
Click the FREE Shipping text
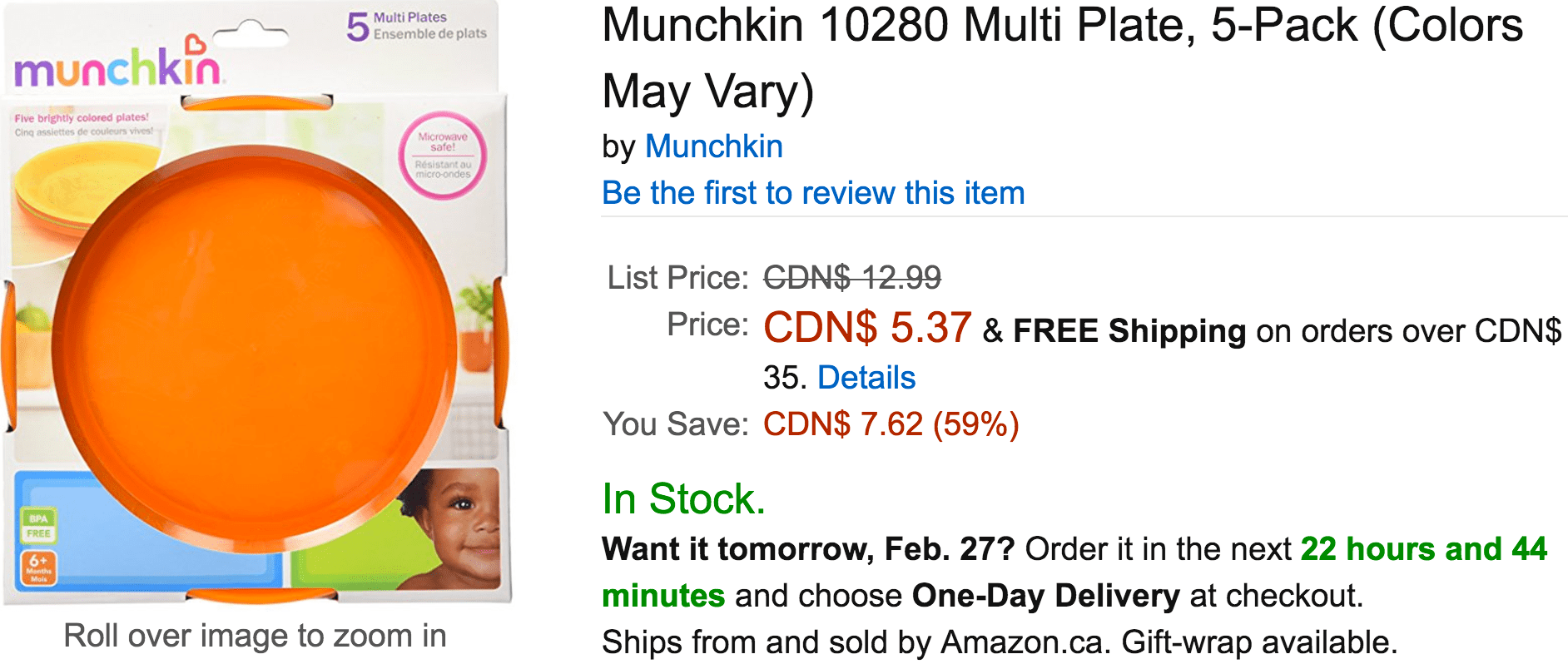point(1129,331)
